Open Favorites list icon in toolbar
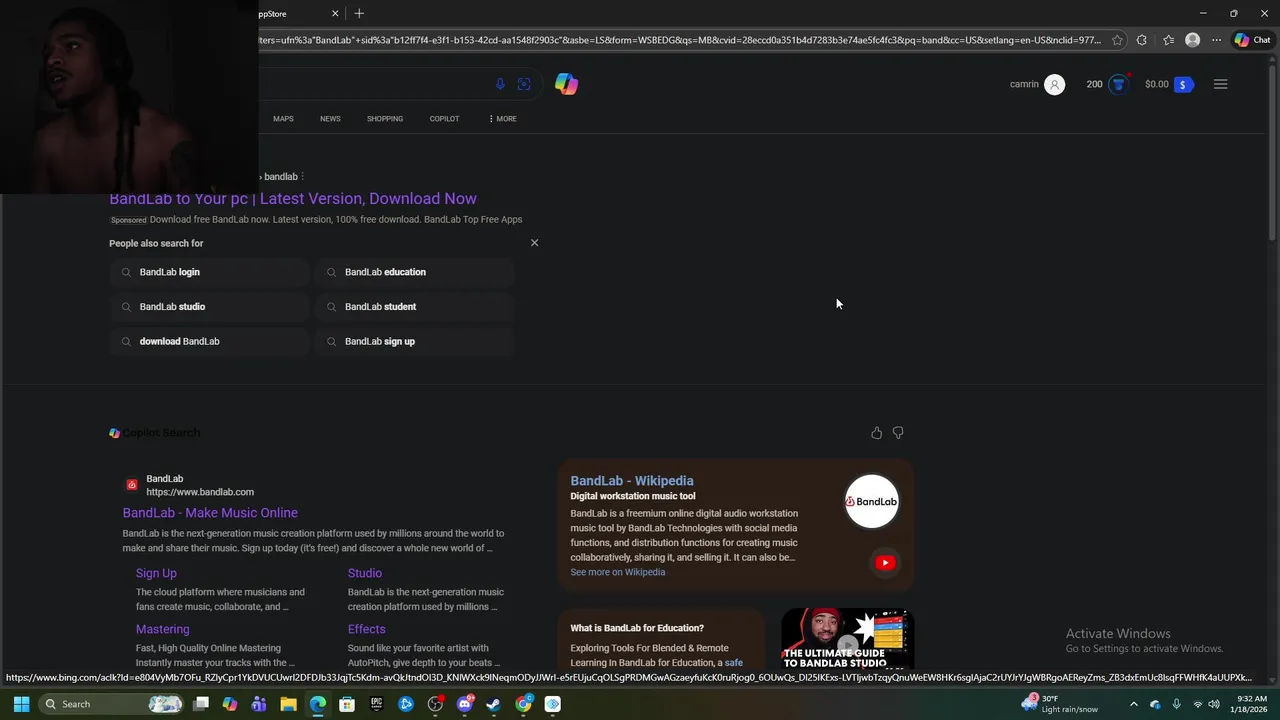The height and width of the screenshot is (720, 1280). click(x=1168, y=40)
